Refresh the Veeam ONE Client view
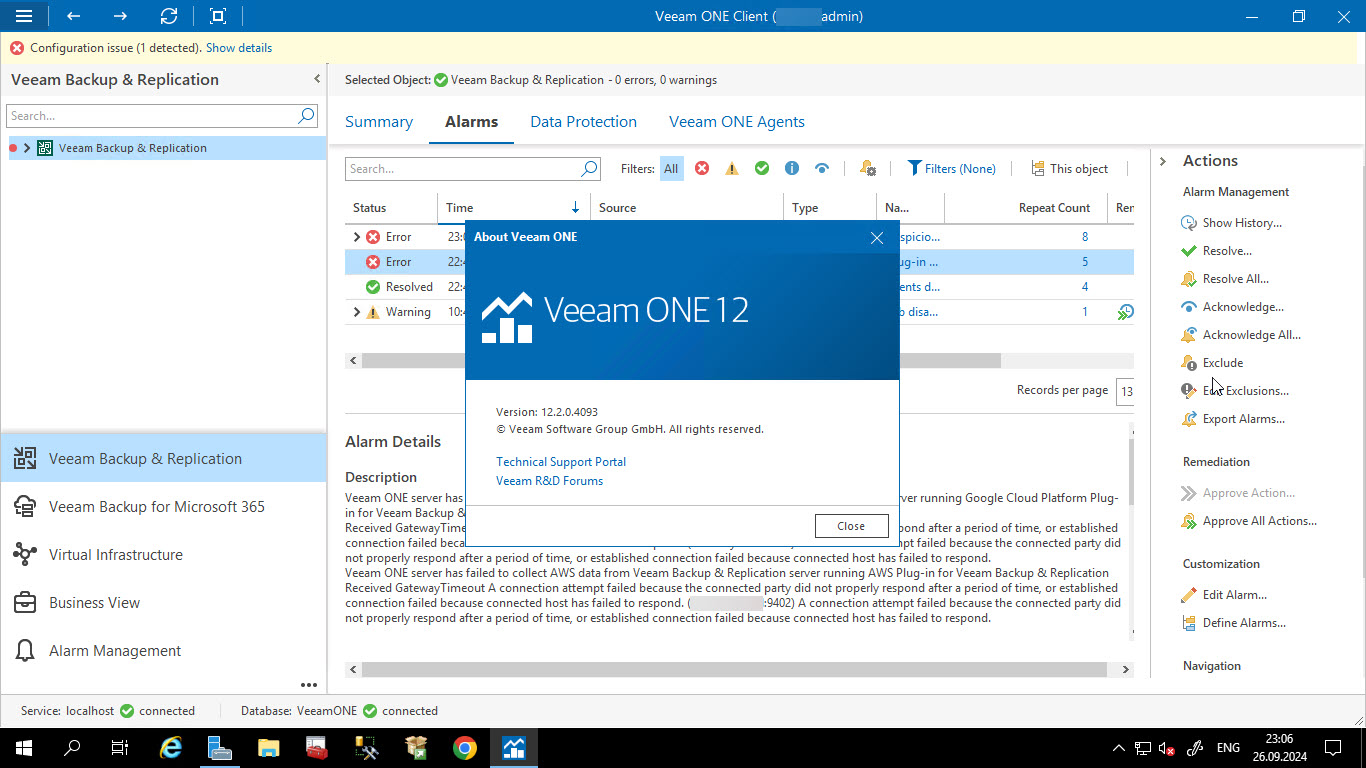1366x768 pixels. click(x=169, y=16)
